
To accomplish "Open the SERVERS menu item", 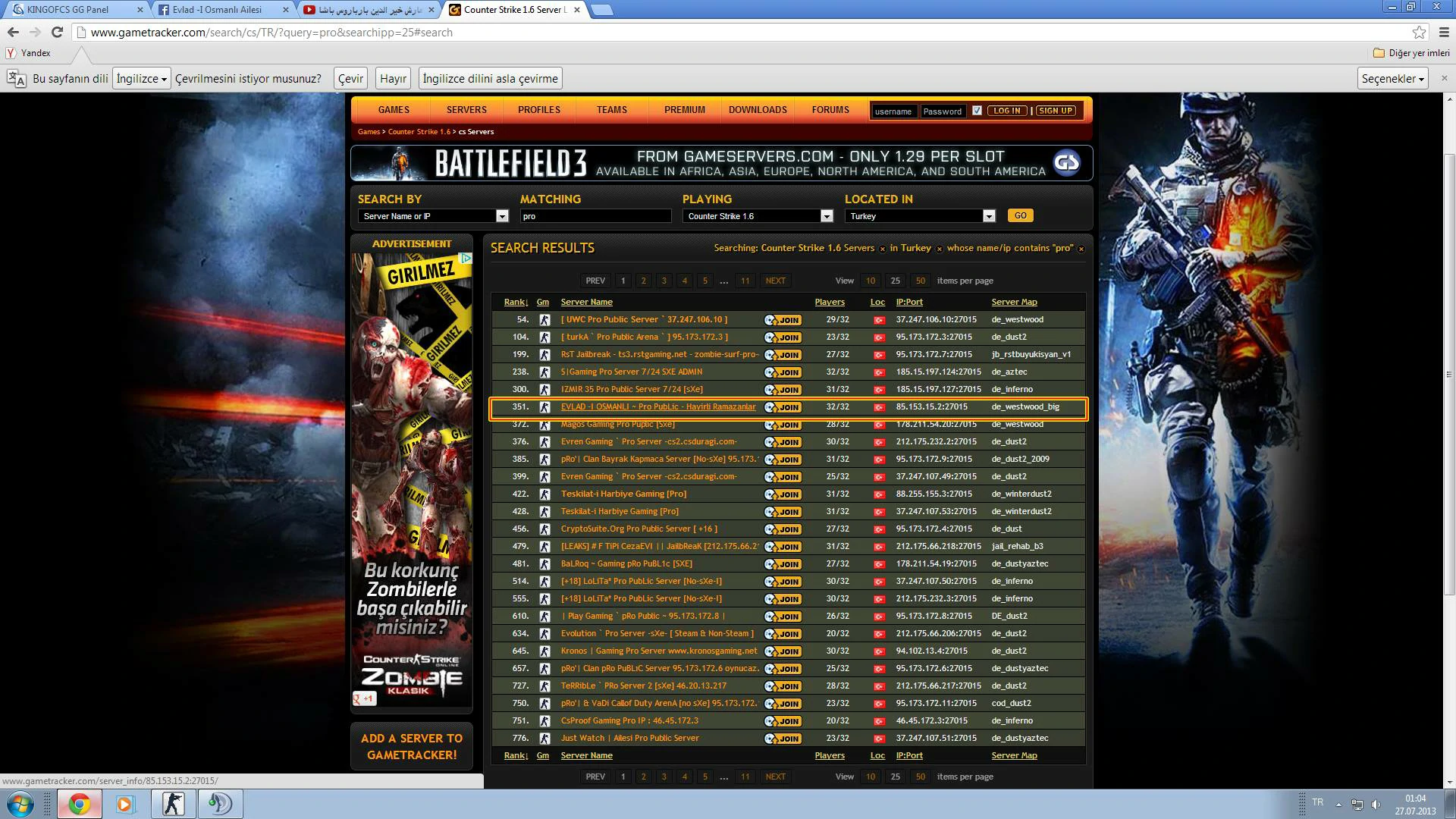I will click(x=466, y=110).
